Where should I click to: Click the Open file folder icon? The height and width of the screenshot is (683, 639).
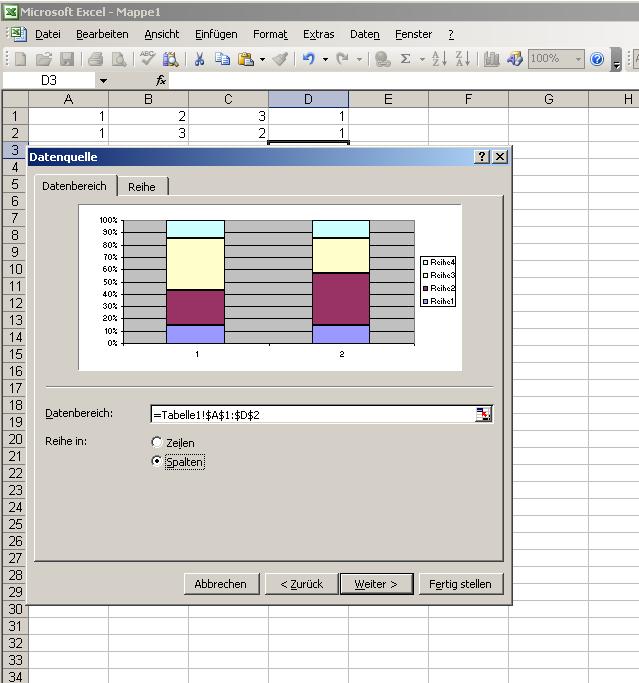coord(44,59)
